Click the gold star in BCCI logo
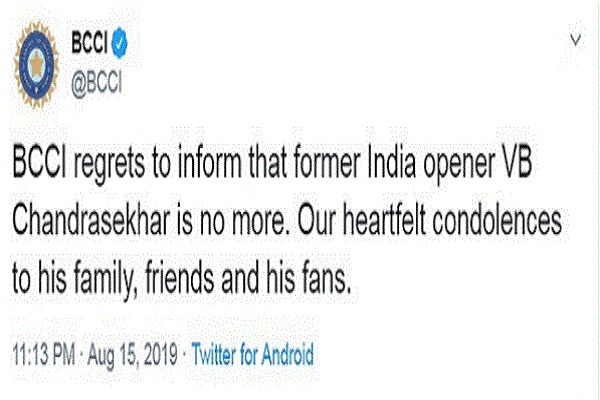This screenshot has height=400, width=600. (x=36, y=64)
